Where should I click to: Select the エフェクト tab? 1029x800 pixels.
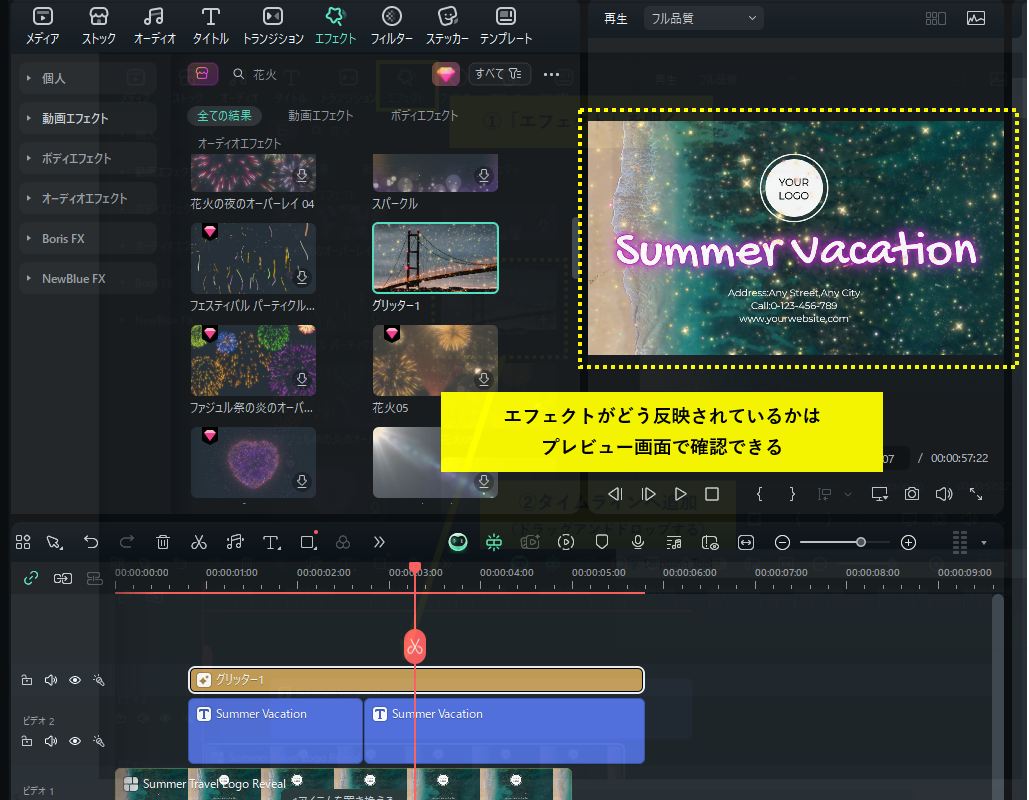tap(335, 26)
